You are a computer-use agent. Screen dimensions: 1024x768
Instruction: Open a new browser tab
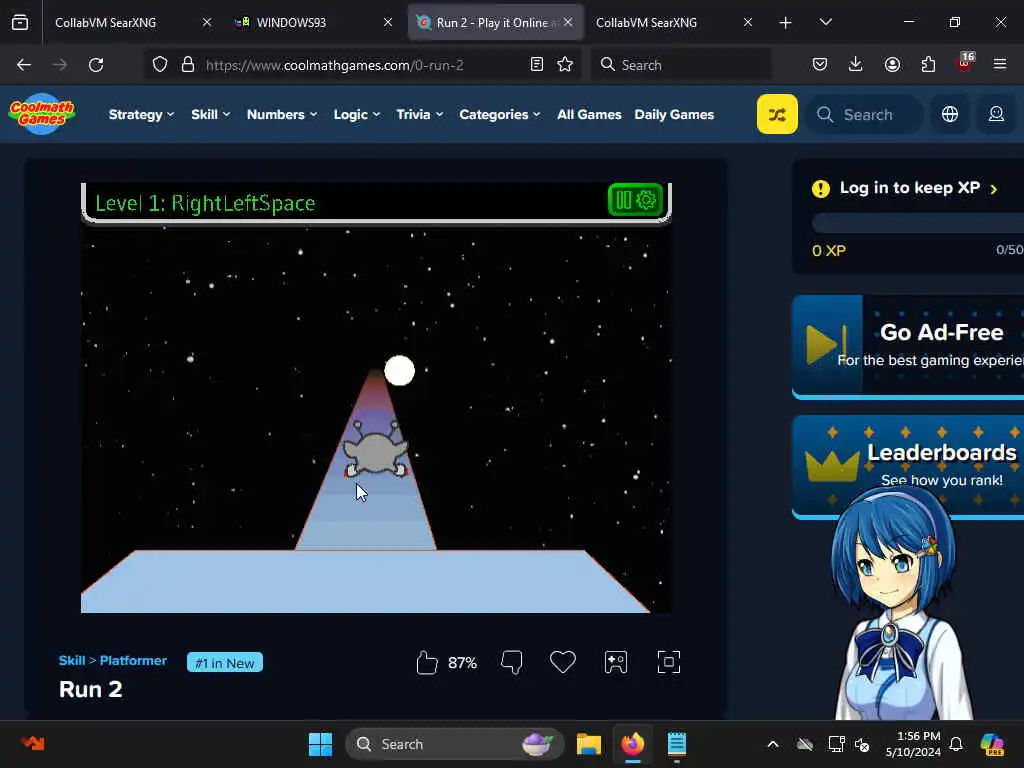coord(786,23)
